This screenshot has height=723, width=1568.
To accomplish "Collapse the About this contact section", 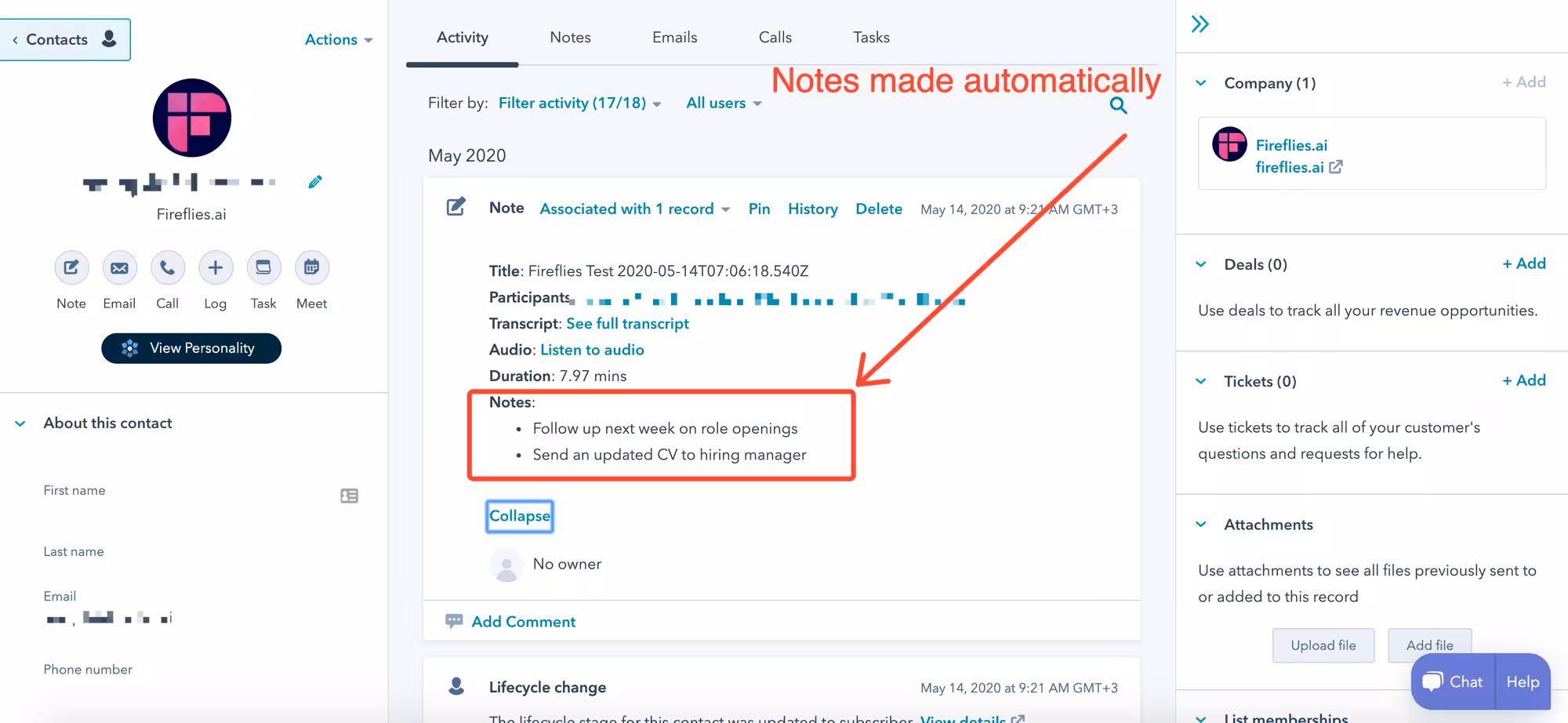I will tap(20, 423).
